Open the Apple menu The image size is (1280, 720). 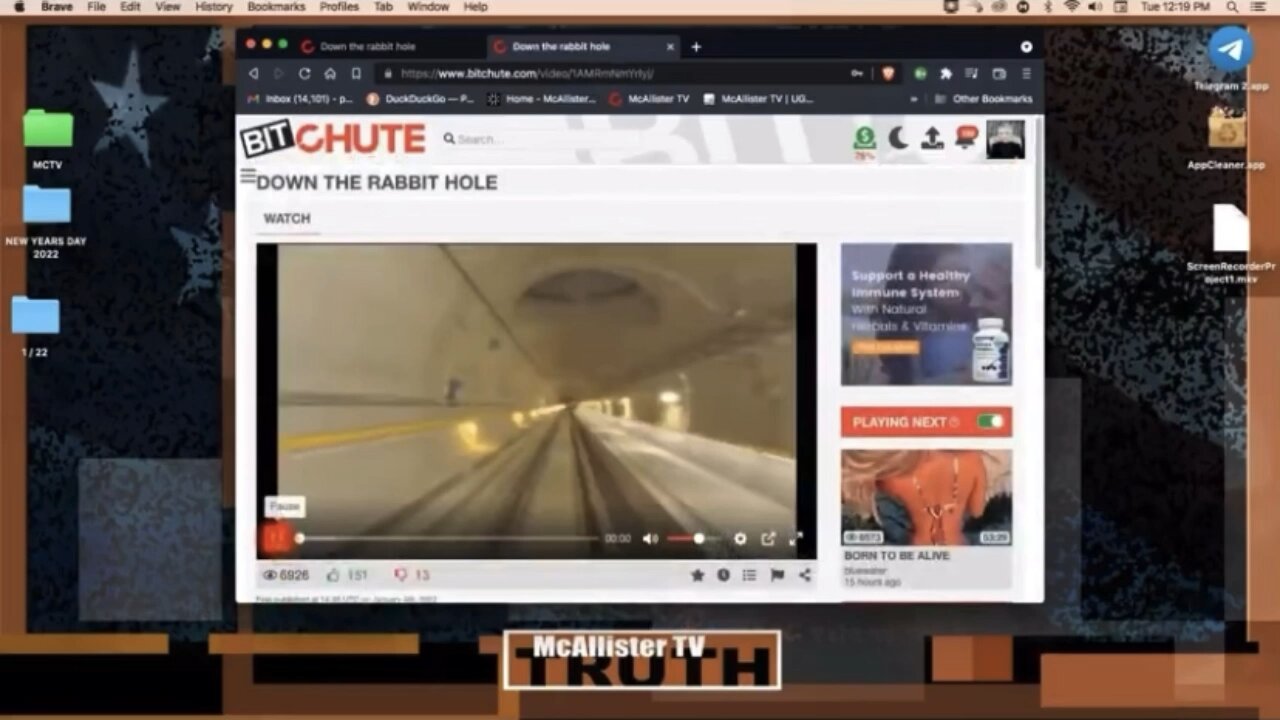pos(19,7)
